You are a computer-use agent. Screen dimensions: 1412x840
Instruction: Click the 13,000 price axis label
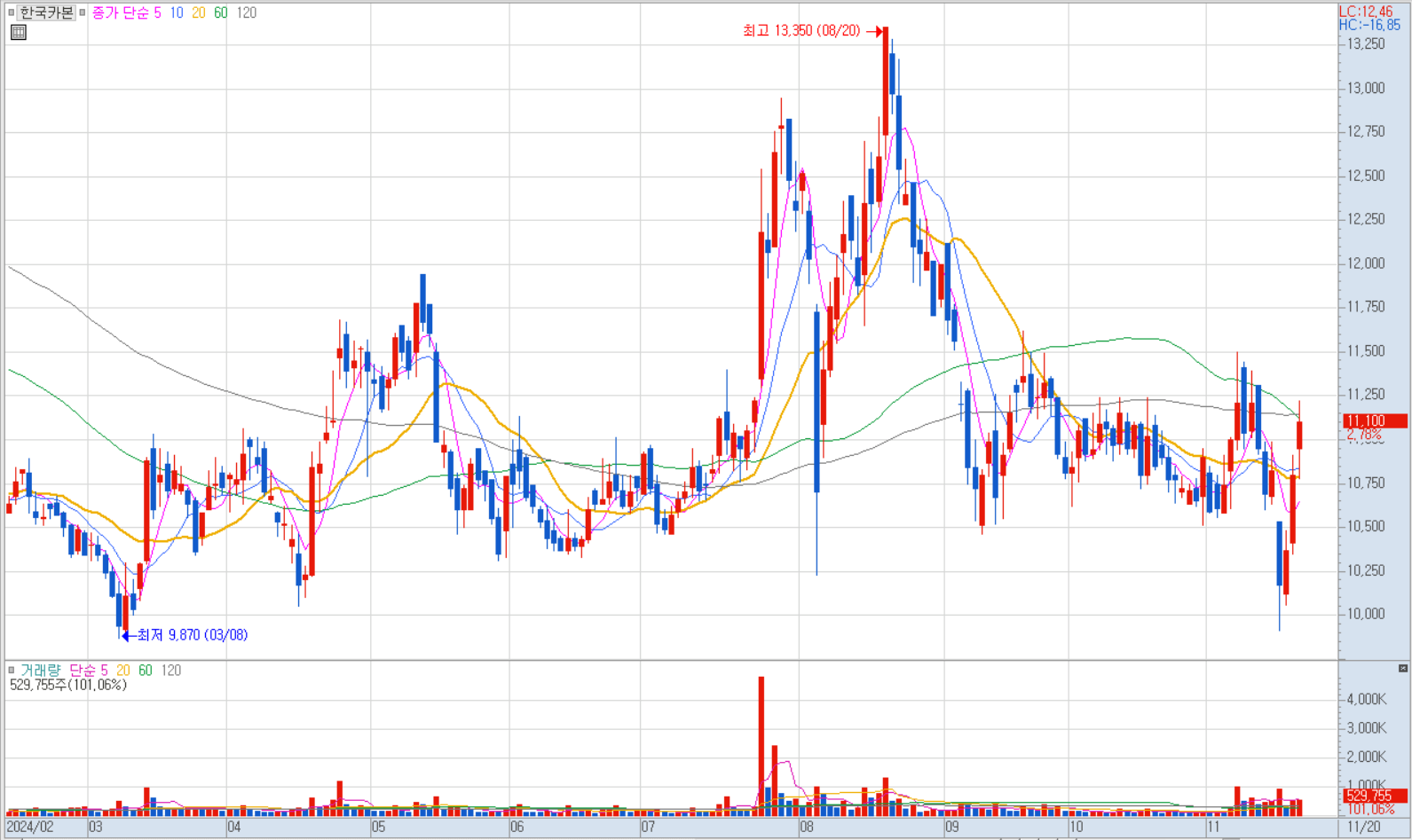pos(1366,88)
